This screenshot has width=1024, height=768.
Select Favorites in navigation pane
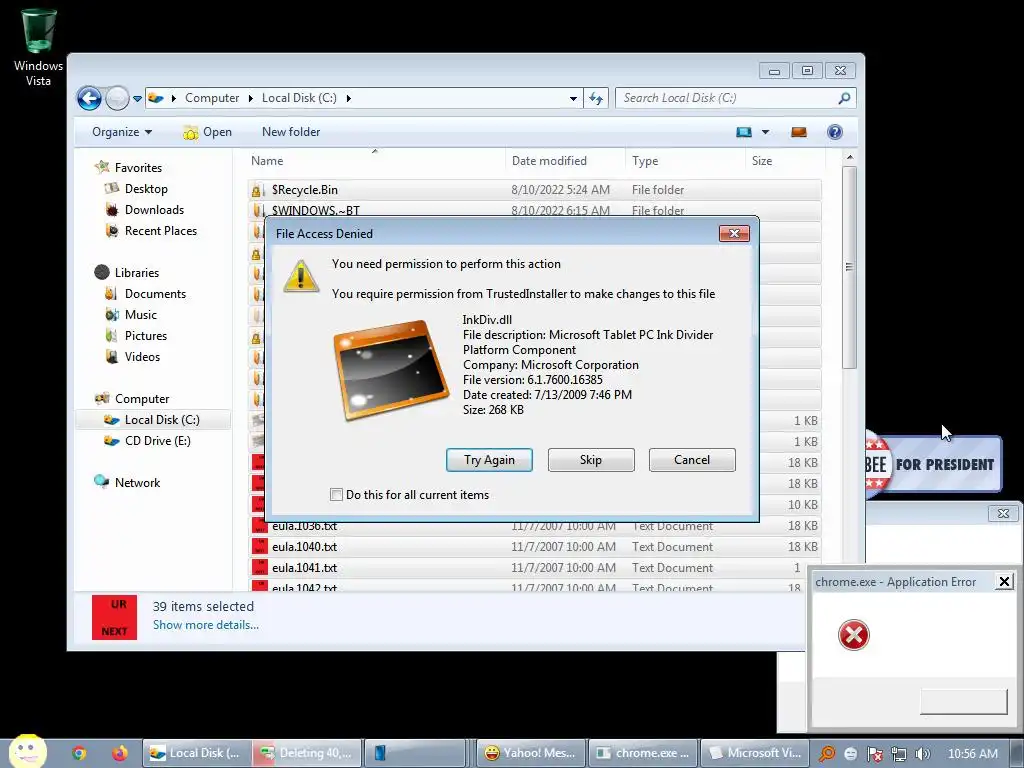coord(138,168)
